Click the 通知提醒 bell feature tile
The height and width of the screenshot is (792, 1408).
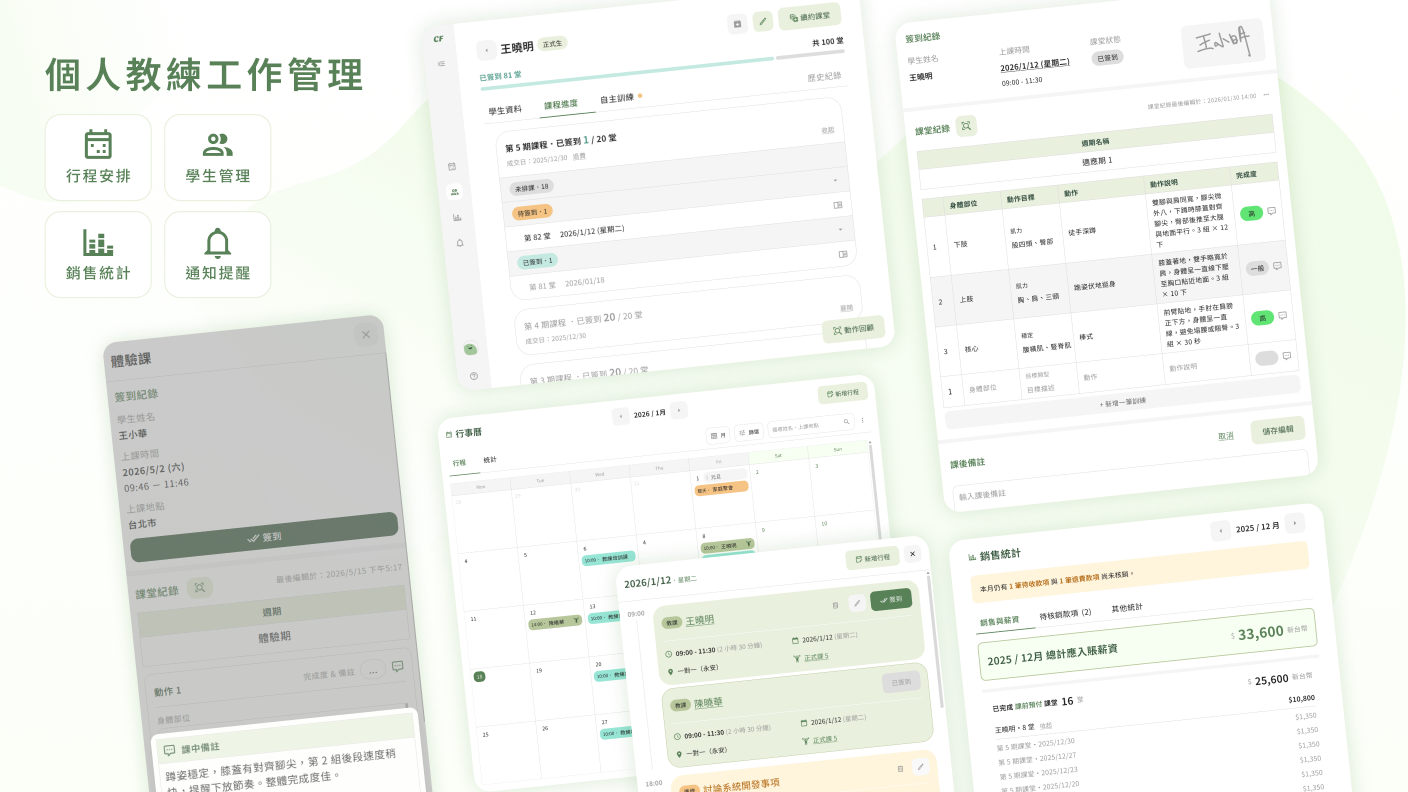coord(217,254)
